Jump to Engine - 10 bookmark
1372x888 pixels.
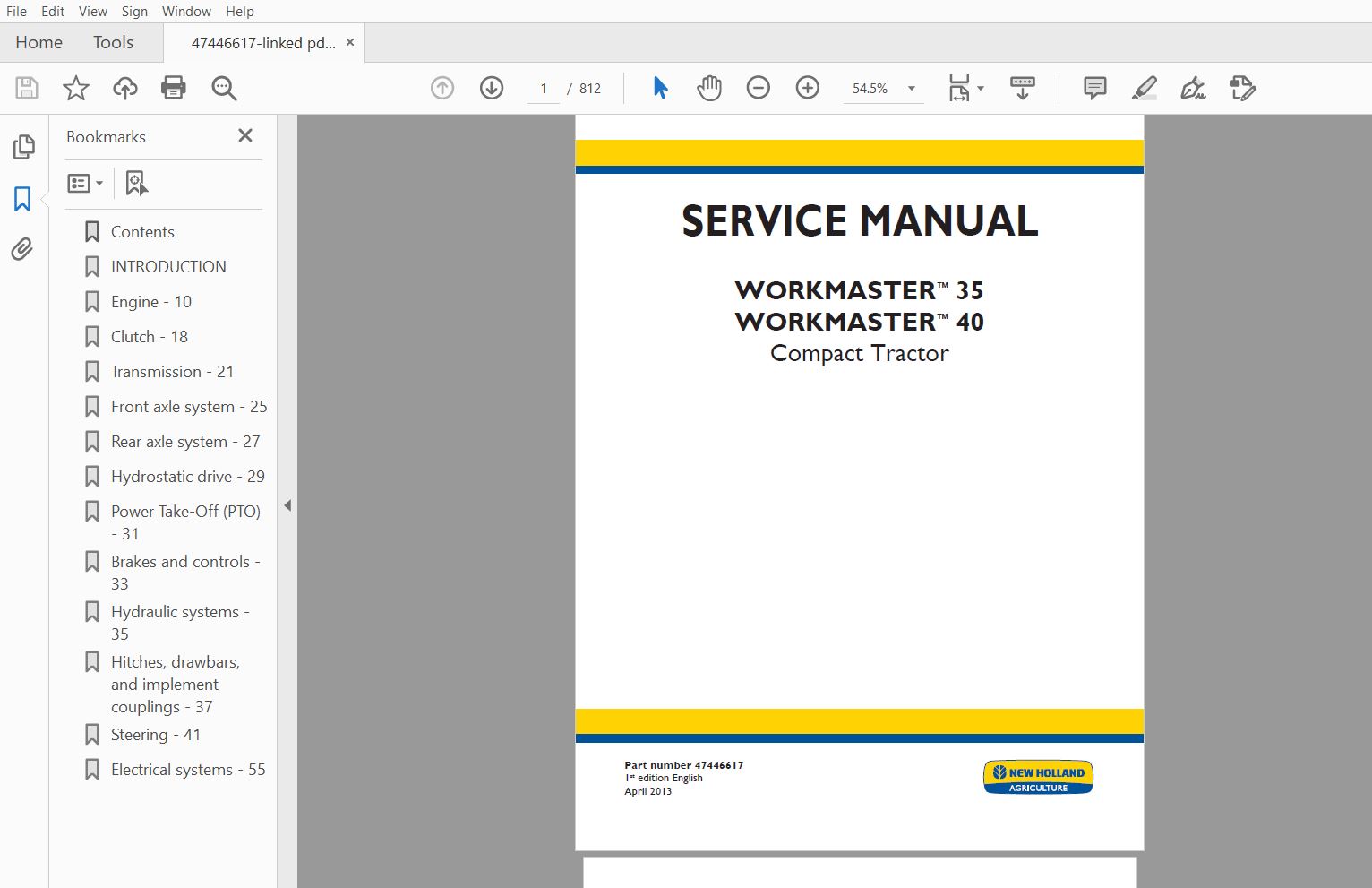(x=151, y=301)
